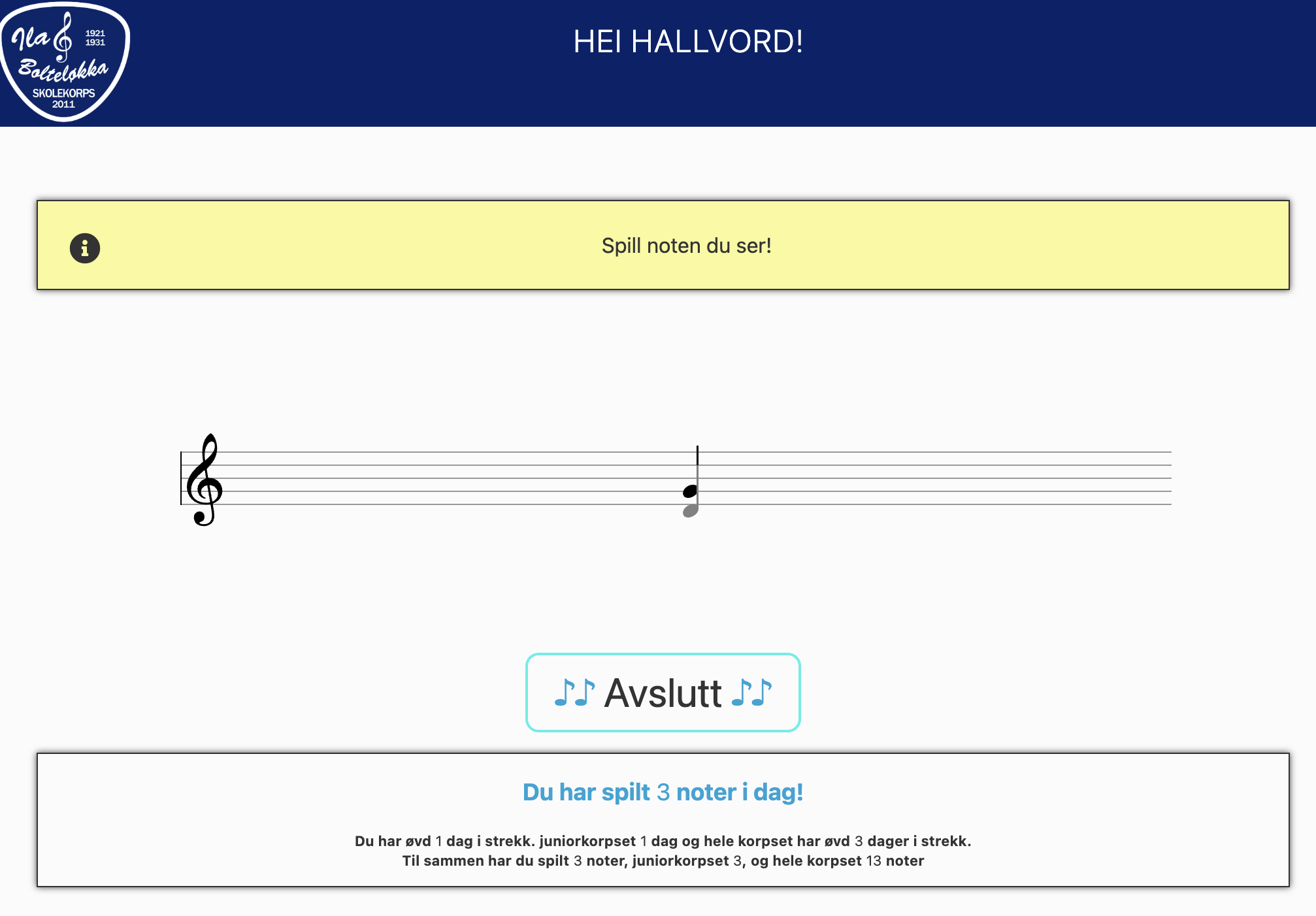Viewport: 1316px width, 916px height.
Task: Click the note stem above the staff
Action: (697, 467)
